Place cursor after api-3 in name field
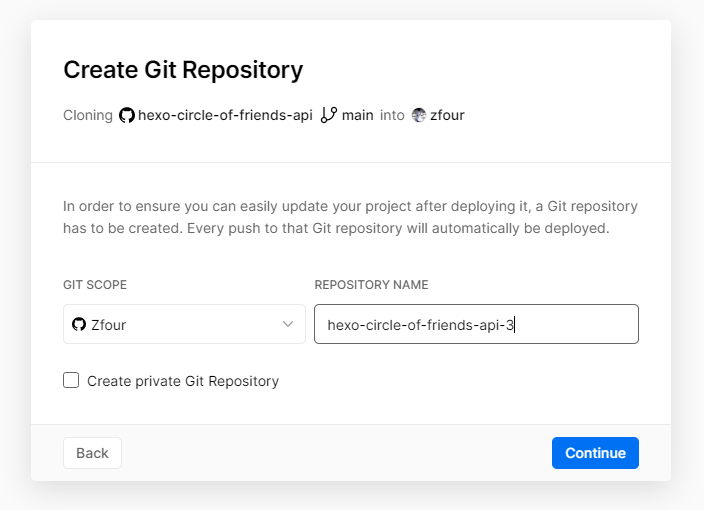Viewport: 704px width, 510px height. 514,325
